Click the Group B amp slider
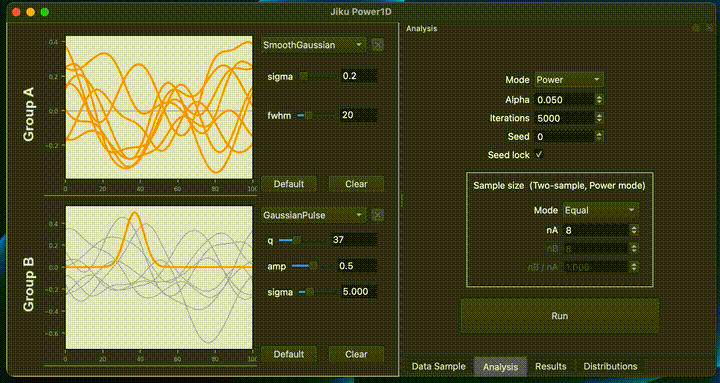This screenshot has height=383, width=720. 312,265
